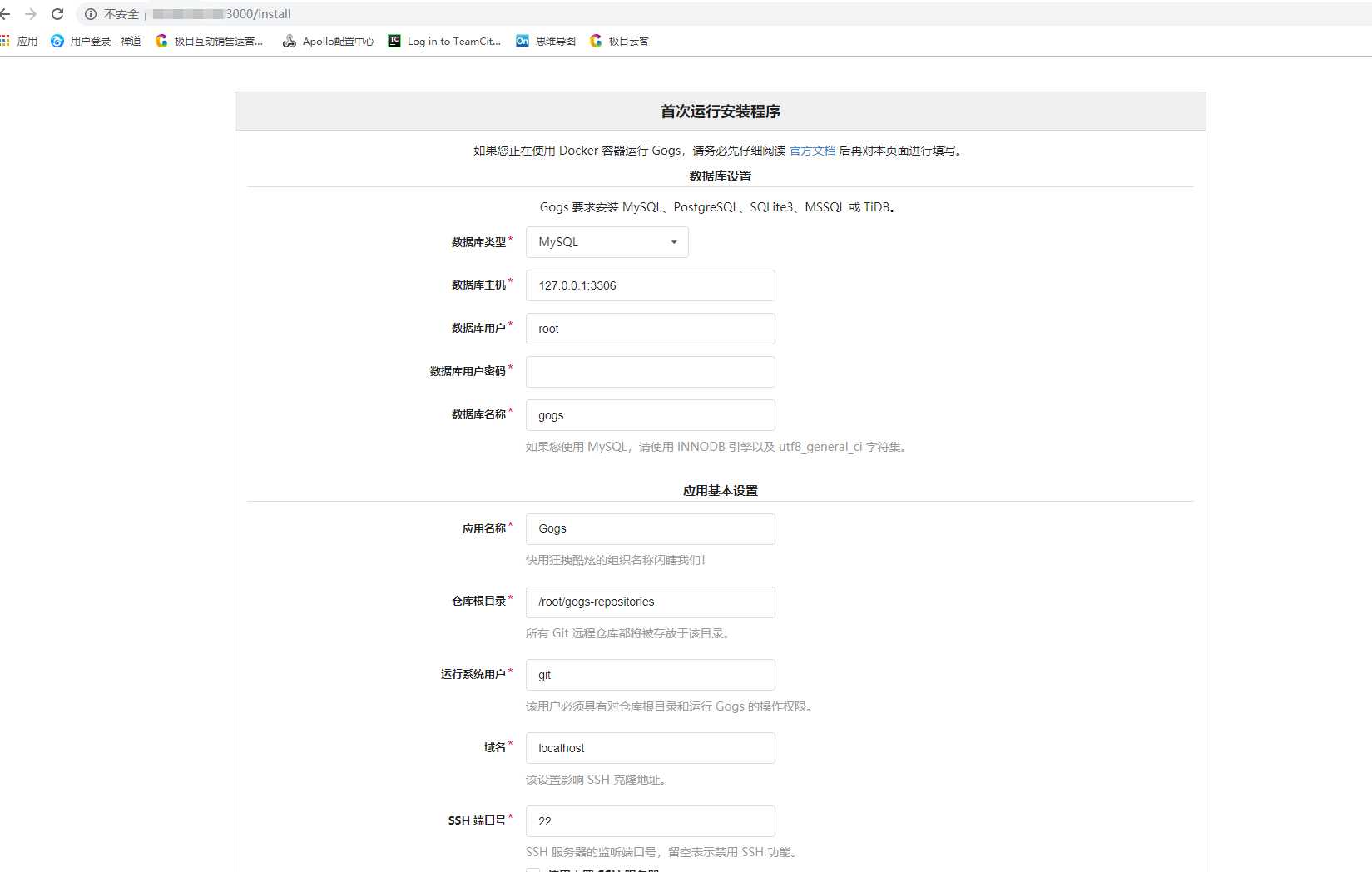
Task: Click the 应用基本设置 section title
Action: (x=721, y=490)
